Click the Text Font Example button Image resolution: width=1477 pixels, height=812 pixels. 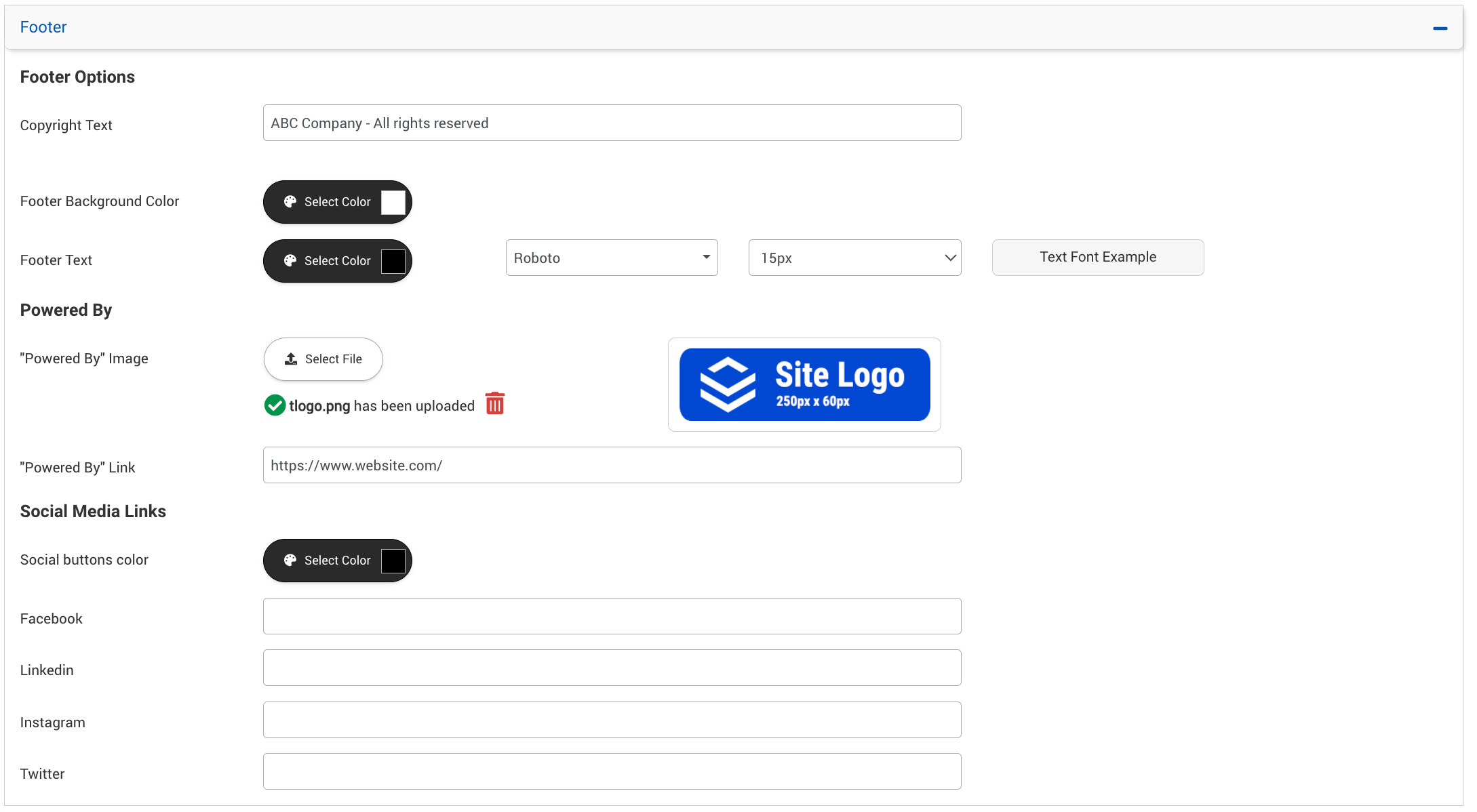click(x=1097, y=258)
